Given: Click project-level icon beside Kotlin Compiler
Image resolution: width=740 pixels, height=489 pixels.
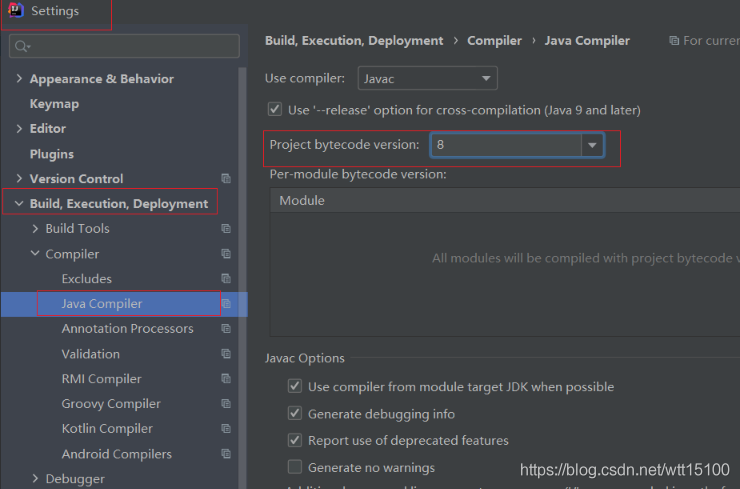Looking at the screenshot, I should [x=226, y=429].
